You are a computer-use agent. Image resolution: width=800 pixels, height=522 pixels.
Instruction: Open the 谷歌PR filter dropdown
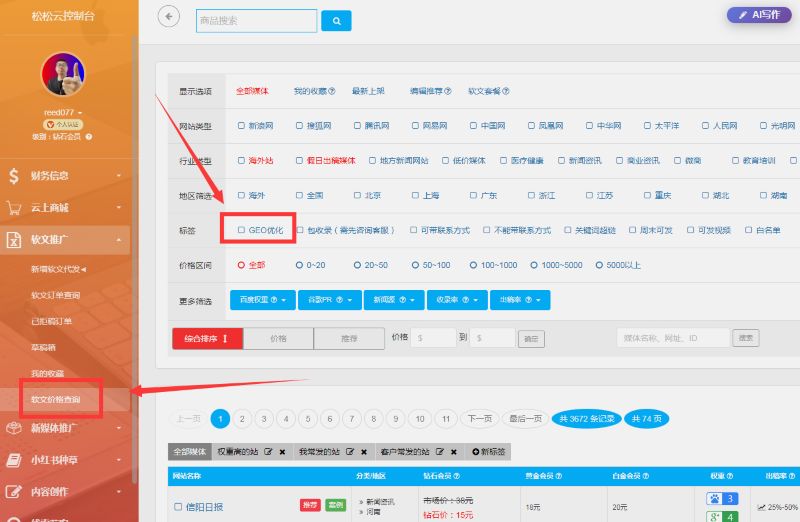330,300
